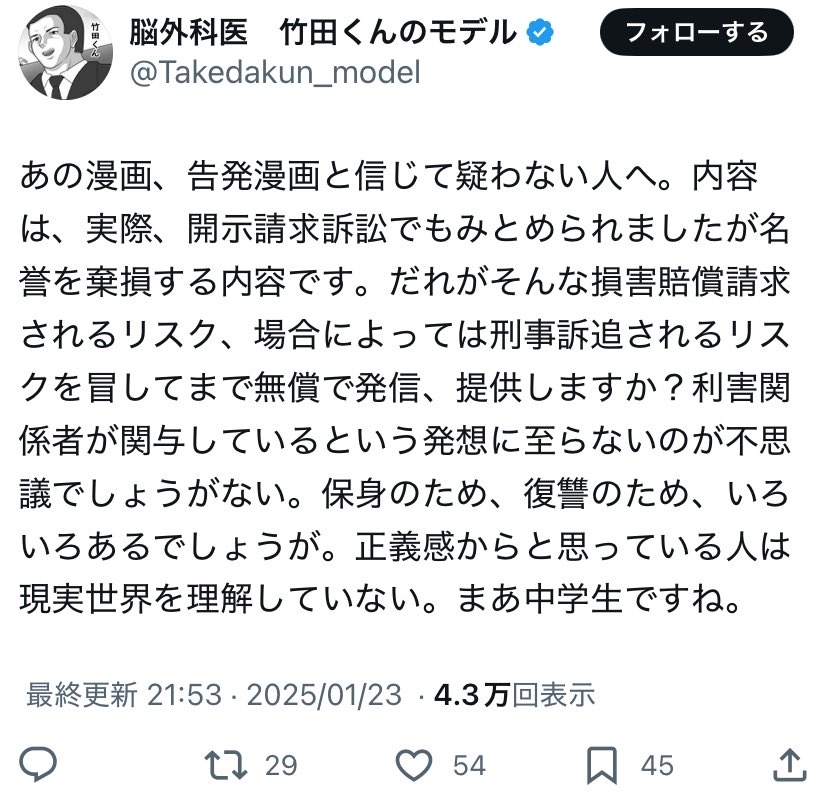
Task: Bookmark this post using bookmark icon
Action: (601, 765)
